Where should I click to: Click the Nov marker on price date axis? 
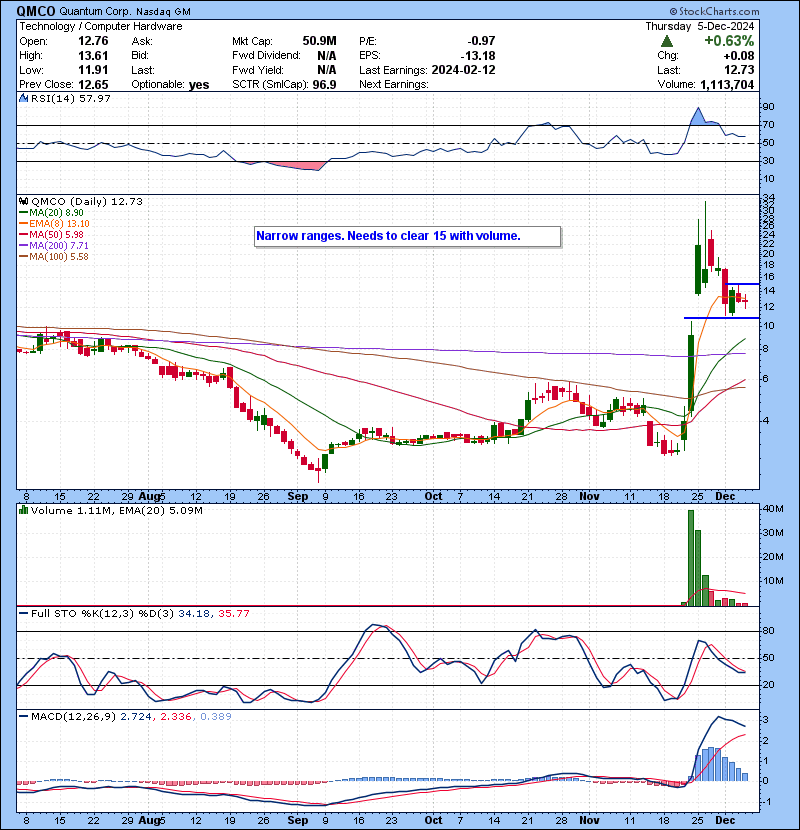(588, 496)
